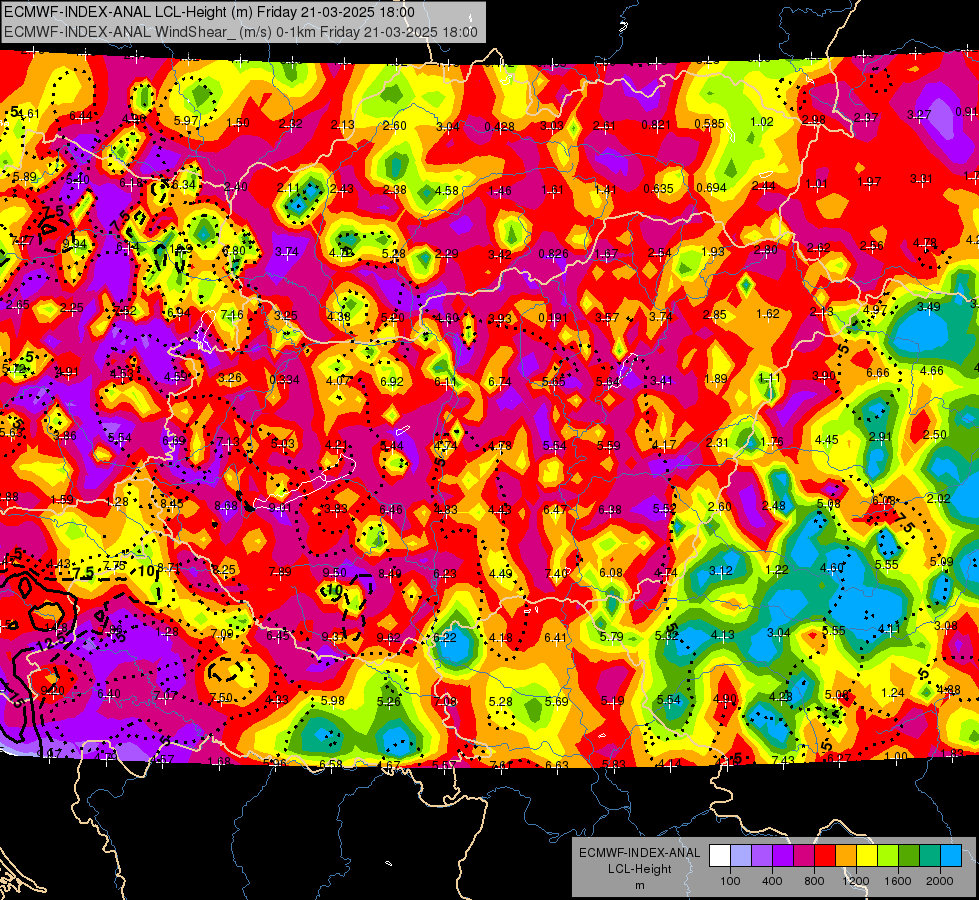
Task: Click legend tick label '2000'
Action: coord(940,881)
